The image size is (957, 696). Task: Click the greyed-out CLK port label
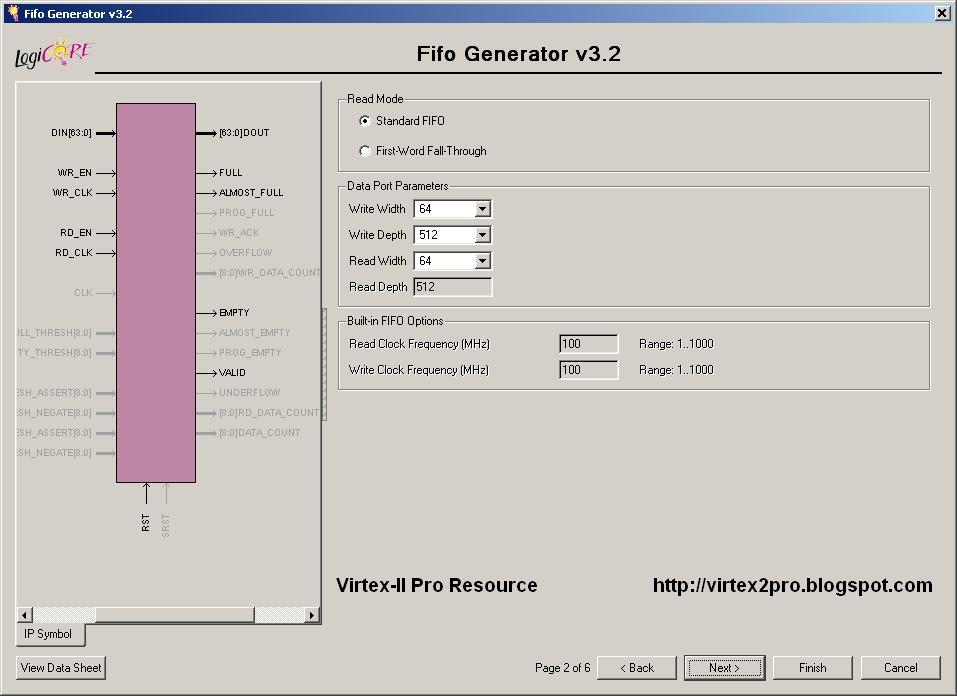pos(83,293)
